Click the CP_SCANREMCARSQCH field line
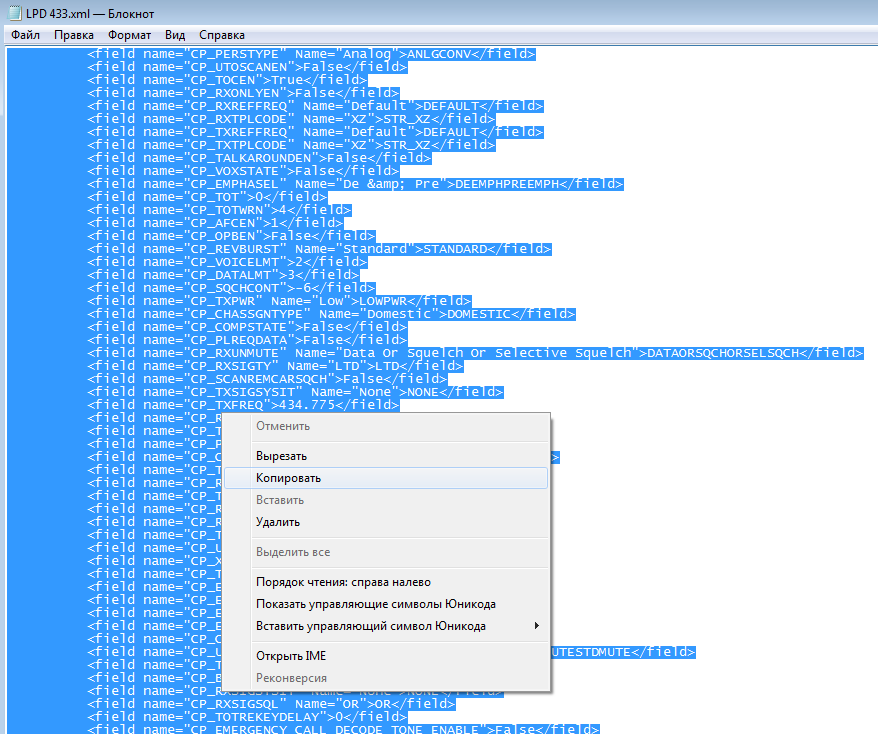Image resolution: width=878 pixels, height=734 pixels. pos(267,379)
